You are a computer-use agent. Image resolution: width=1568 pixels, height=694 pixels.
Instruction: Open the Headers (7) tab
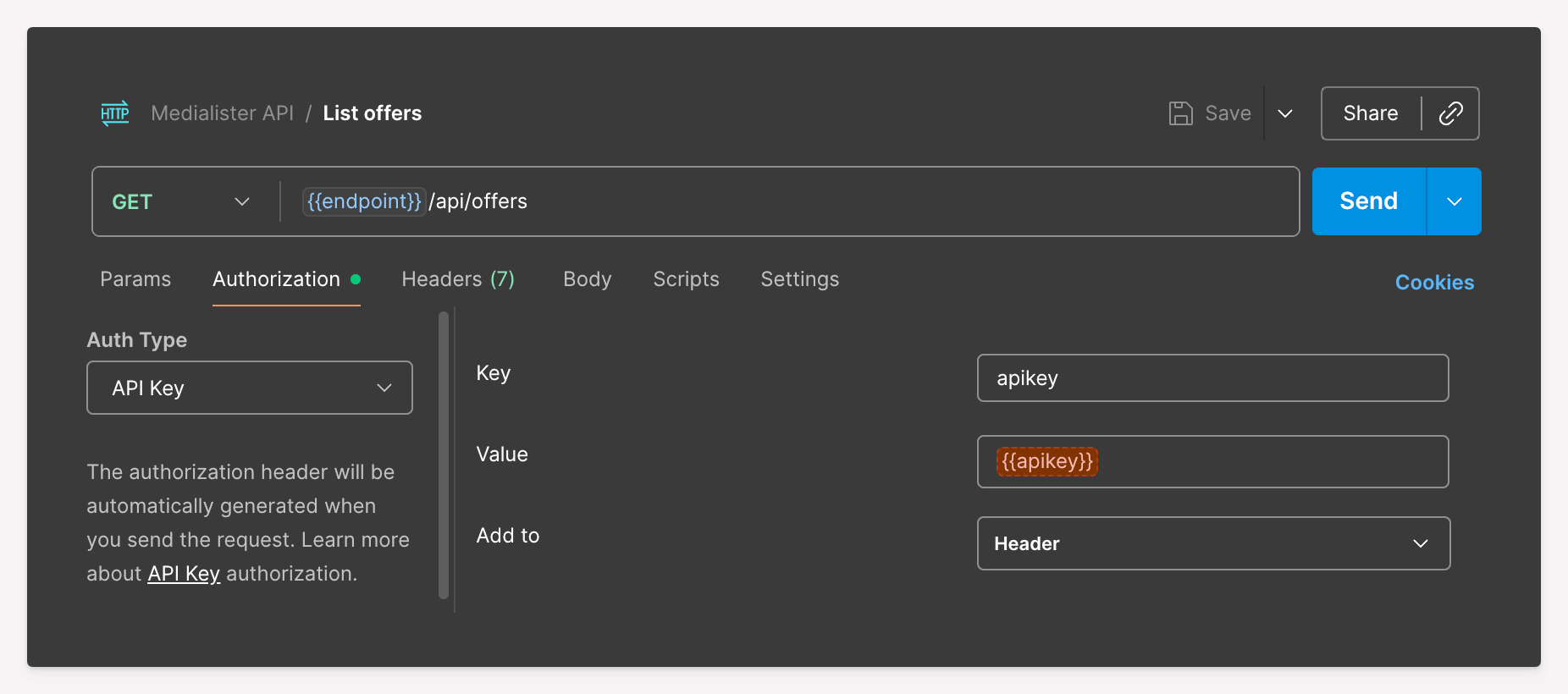coord(458,279)
